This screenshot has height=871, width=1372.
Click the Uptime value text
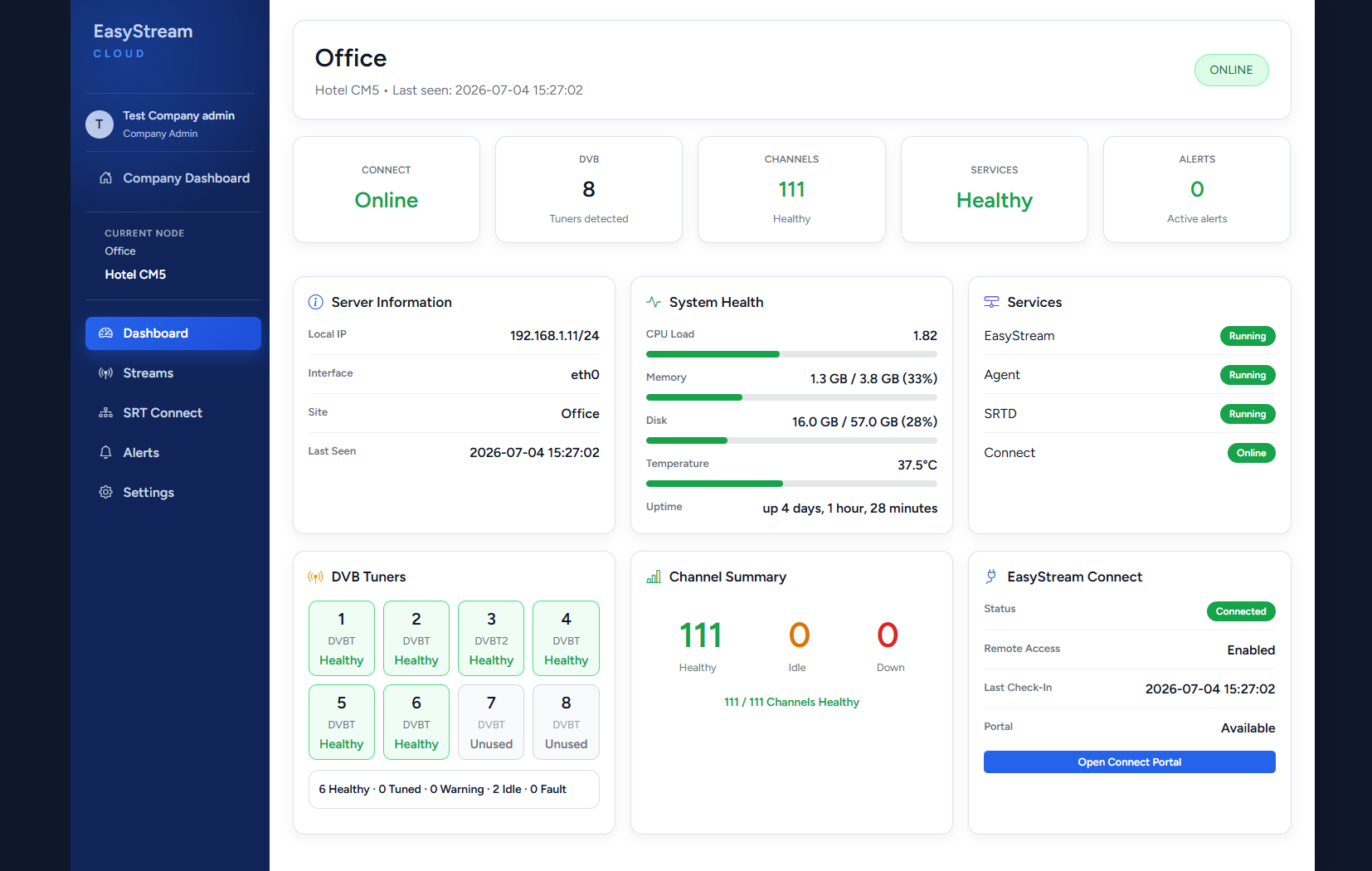point(850,508)
